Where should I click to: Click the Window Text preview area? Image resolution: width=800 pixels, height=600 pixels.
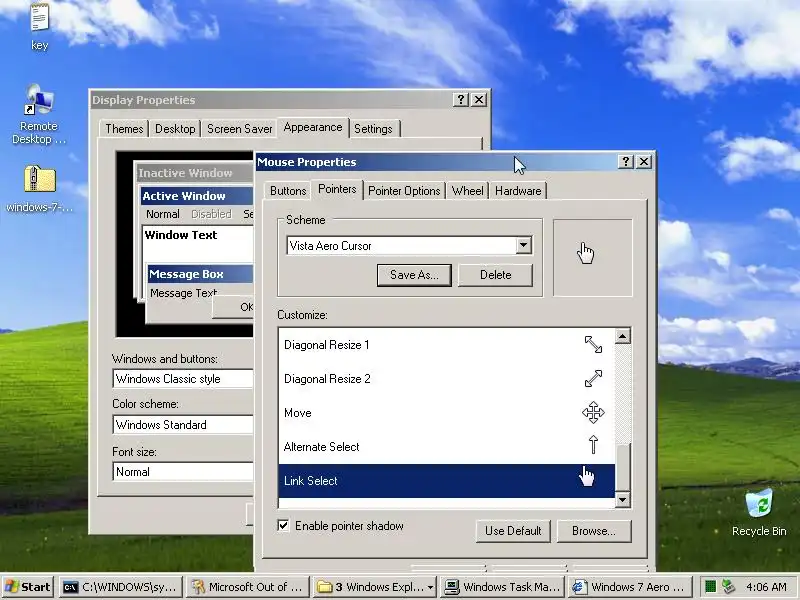click(198, 242)
